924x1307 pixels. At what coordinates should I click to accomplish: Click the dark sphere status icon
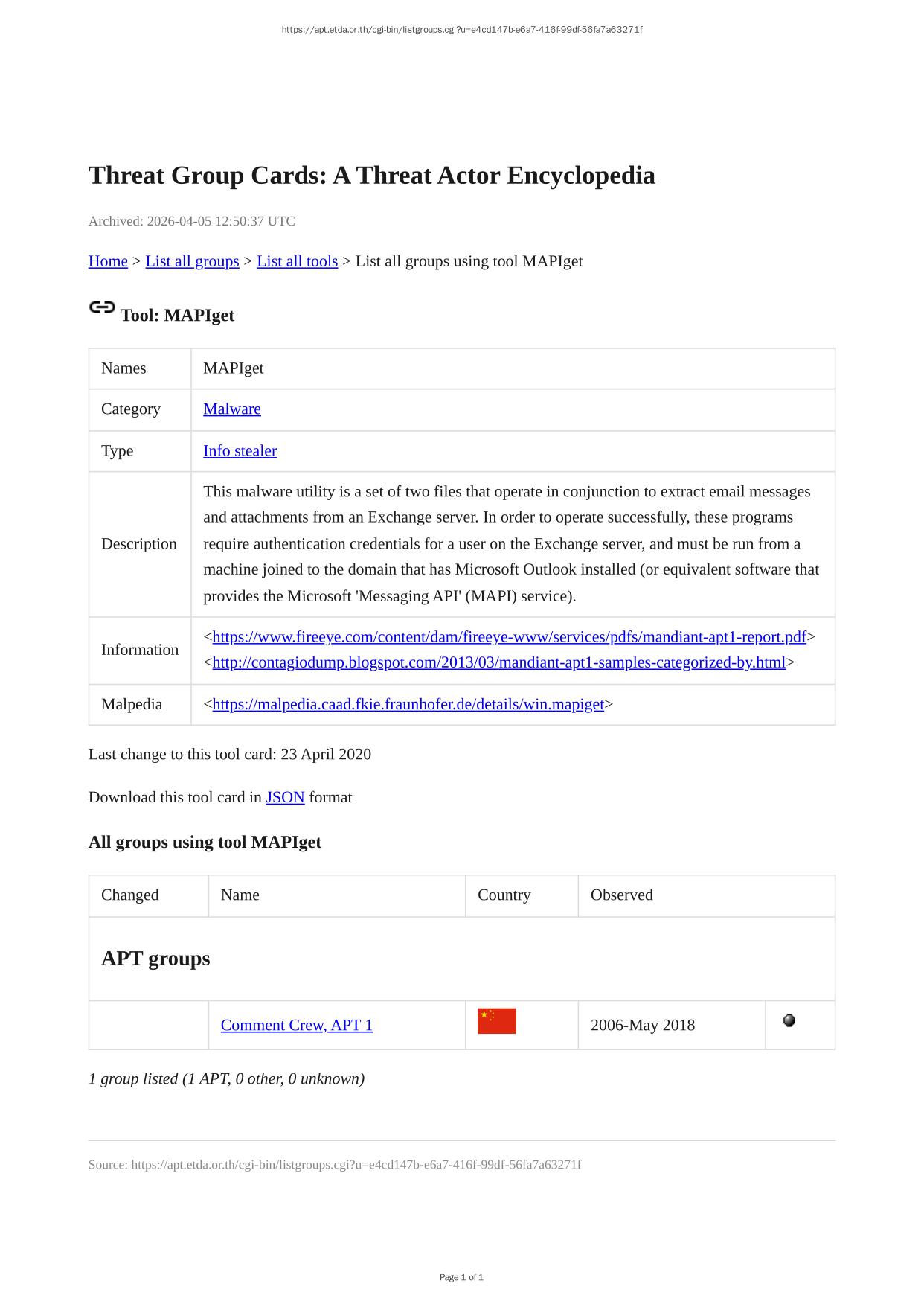[789, 1020]
